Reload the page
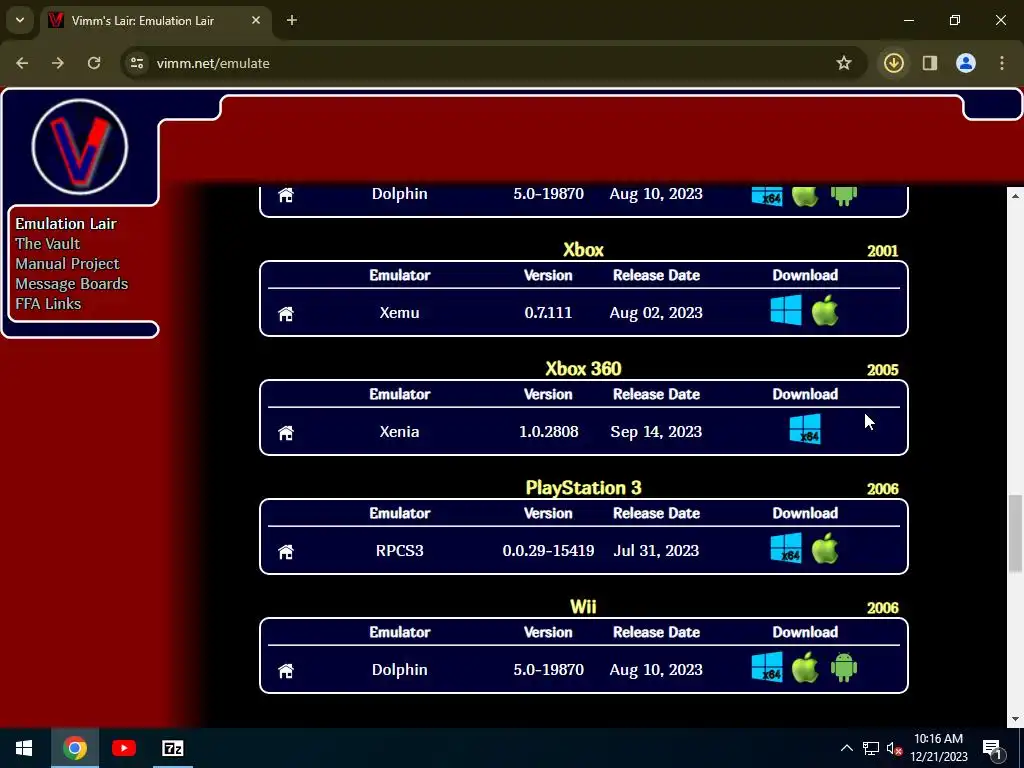This screenshot has width=1024, height=768. click(94, 63)
